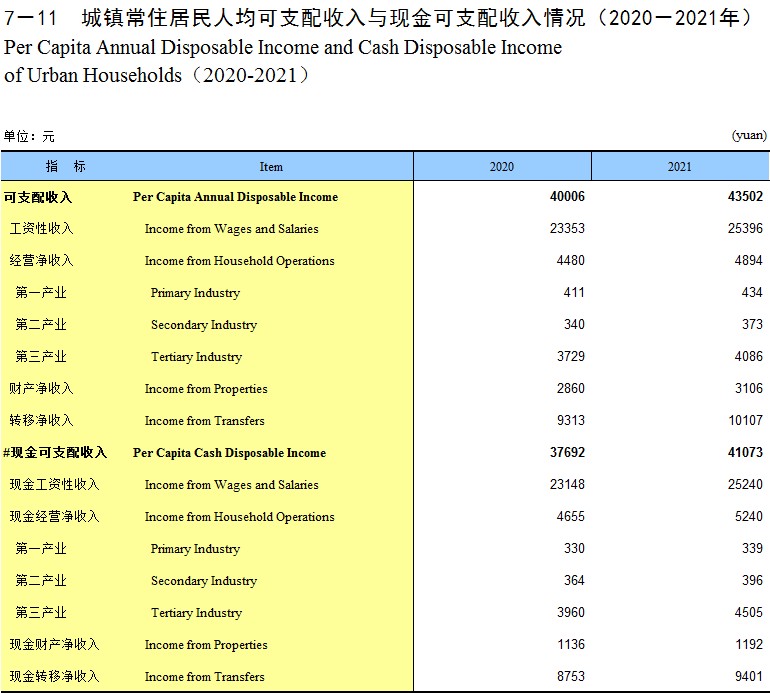
Task: Select the value 4655
Action: [x=571, y=516]
